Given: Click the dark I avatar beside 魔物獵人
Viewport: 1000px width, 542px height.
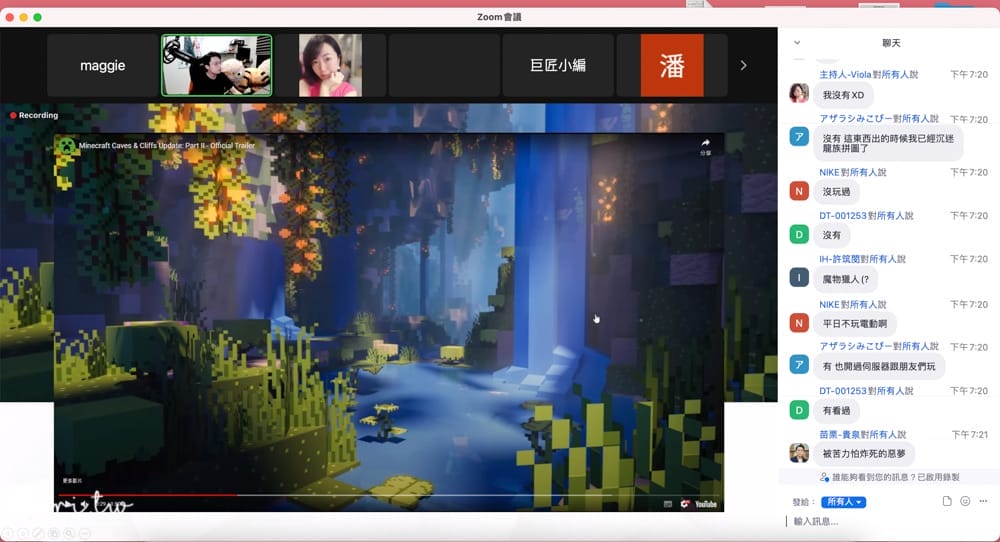Looking at the screenshot, I should pos(799,277).
